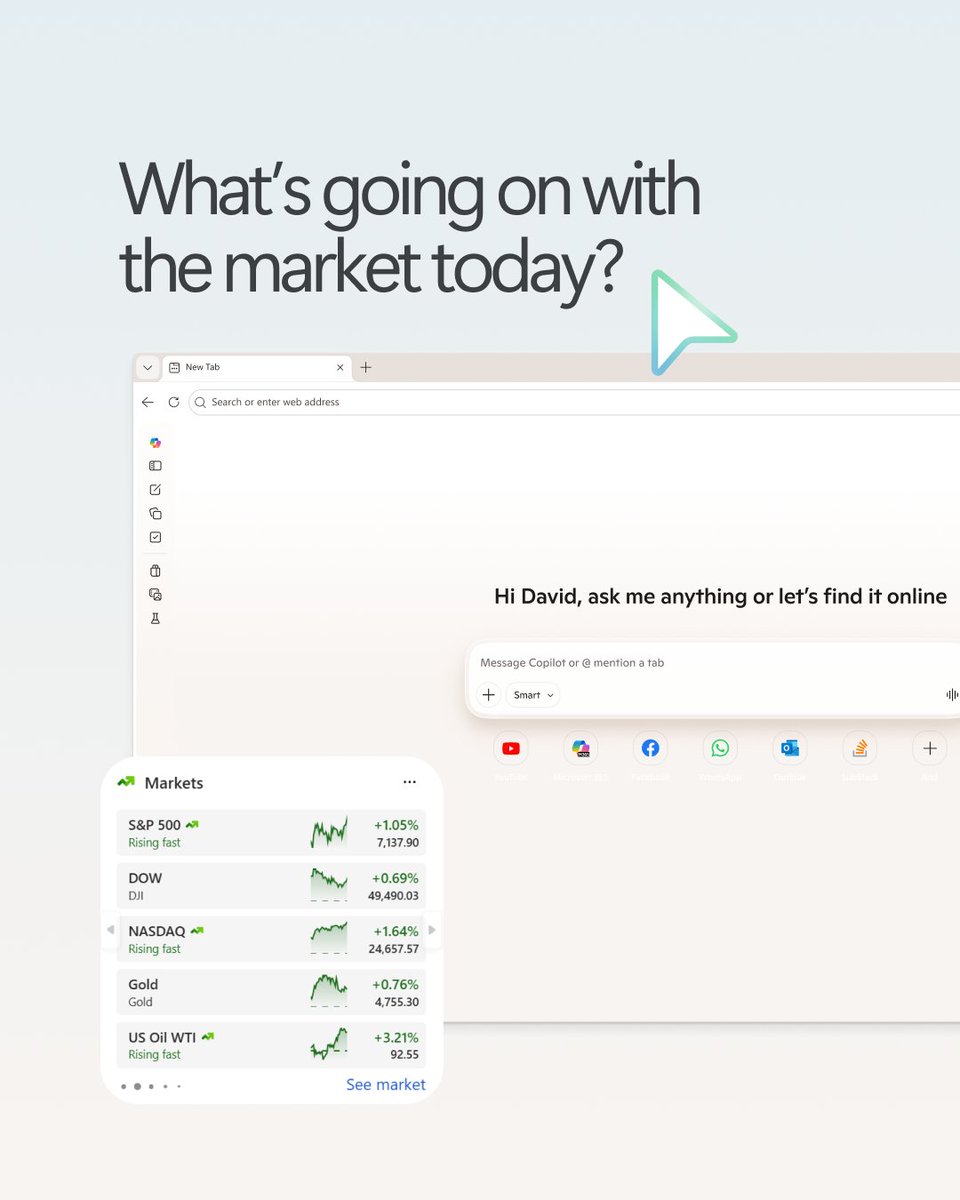Image resolution: width=960 pixels, height=1200 pixels.
Task: Open the Microsoft 365 shortcut
Action: (x=580, y=748)
